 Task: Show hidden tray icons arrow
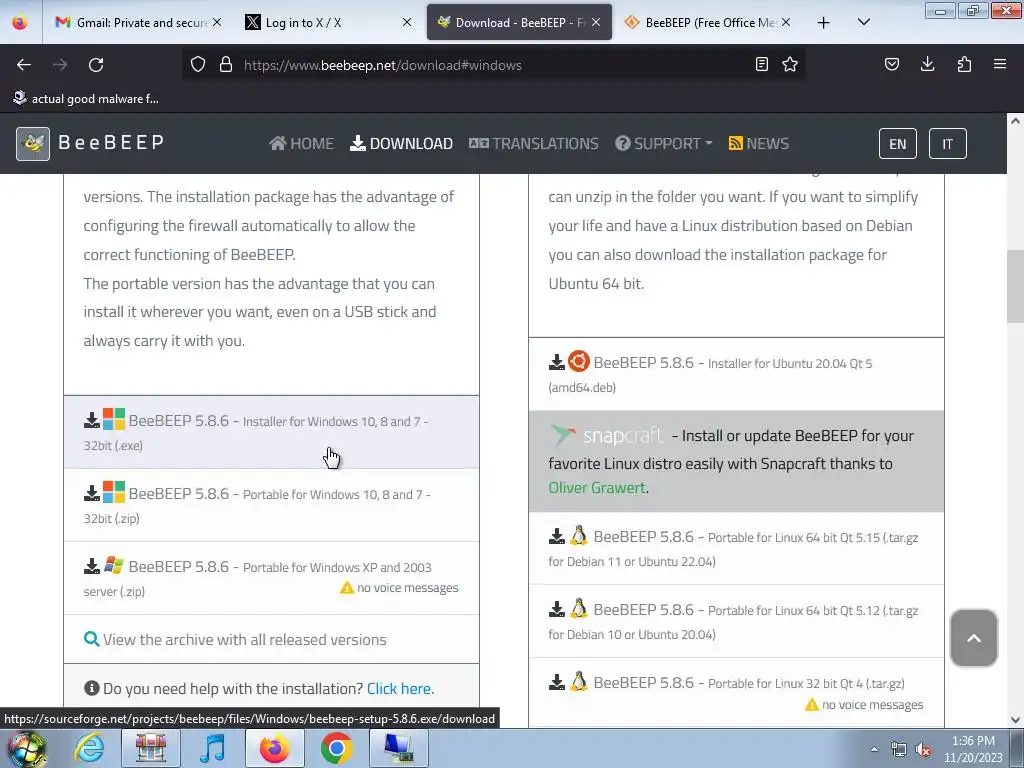874,750
